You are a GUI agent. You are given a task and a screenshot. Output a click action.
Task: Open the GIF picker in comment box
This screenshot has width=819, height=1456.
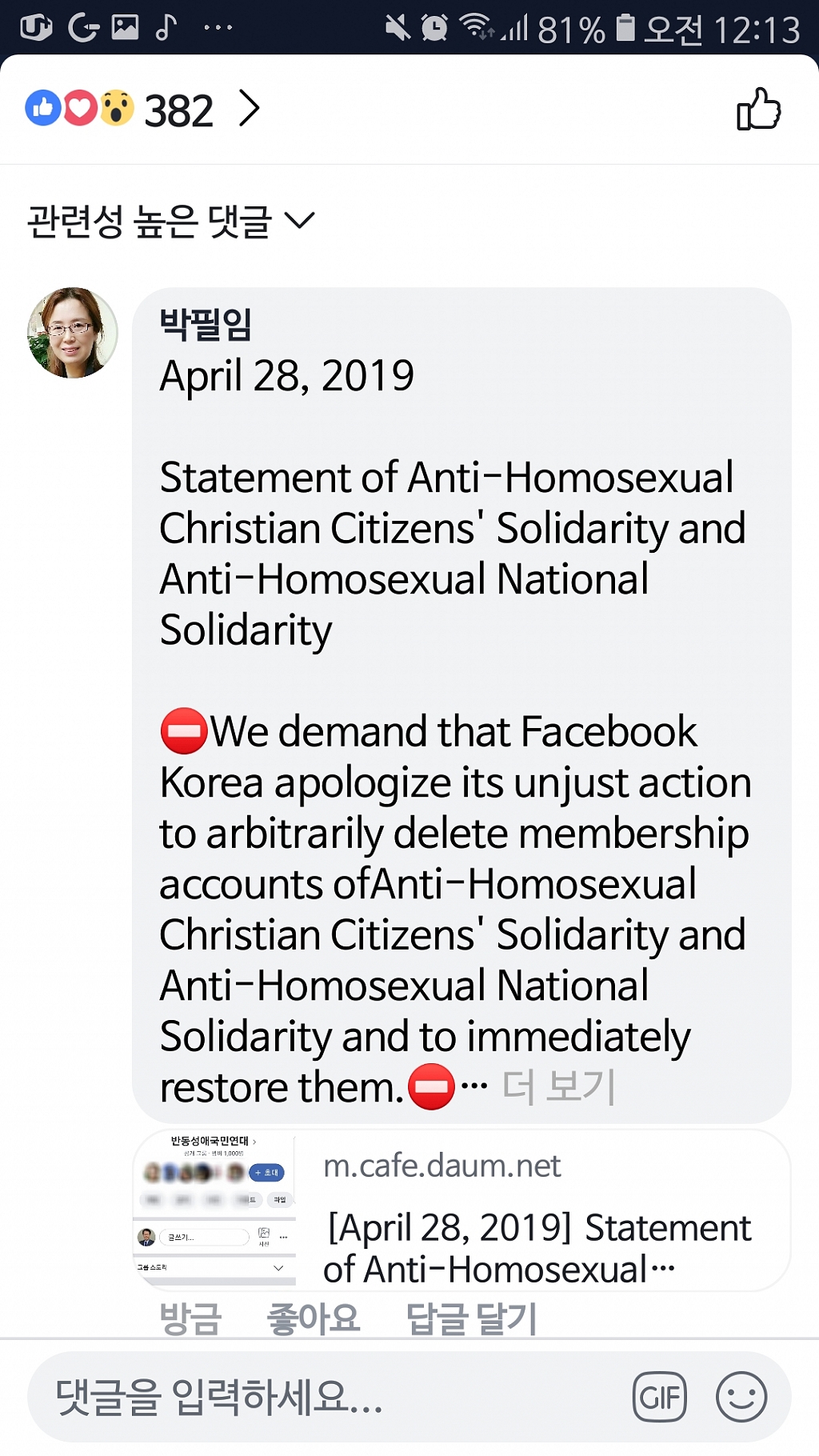point(660,1397)
